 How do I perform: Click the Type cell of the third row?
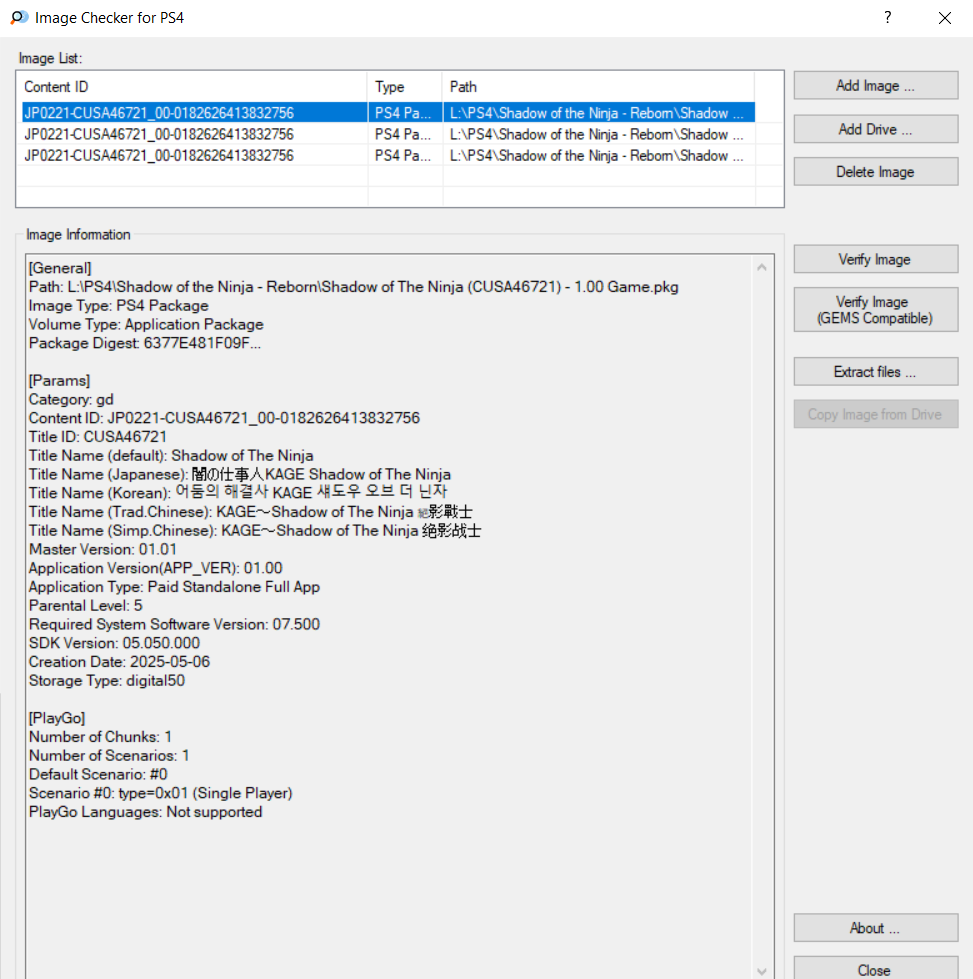pyautogui.click(x=403, y=155)
